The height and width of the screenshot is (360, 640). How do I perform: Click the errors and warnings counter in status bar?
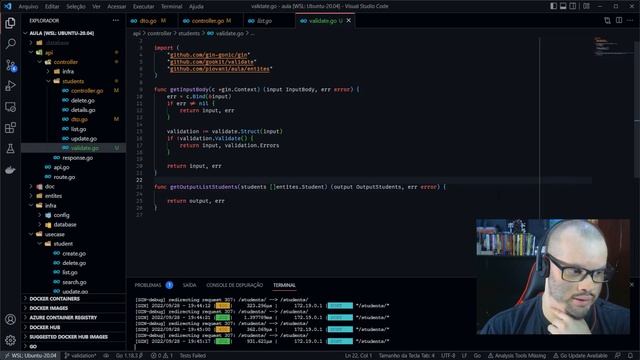[x=162, y=356]
